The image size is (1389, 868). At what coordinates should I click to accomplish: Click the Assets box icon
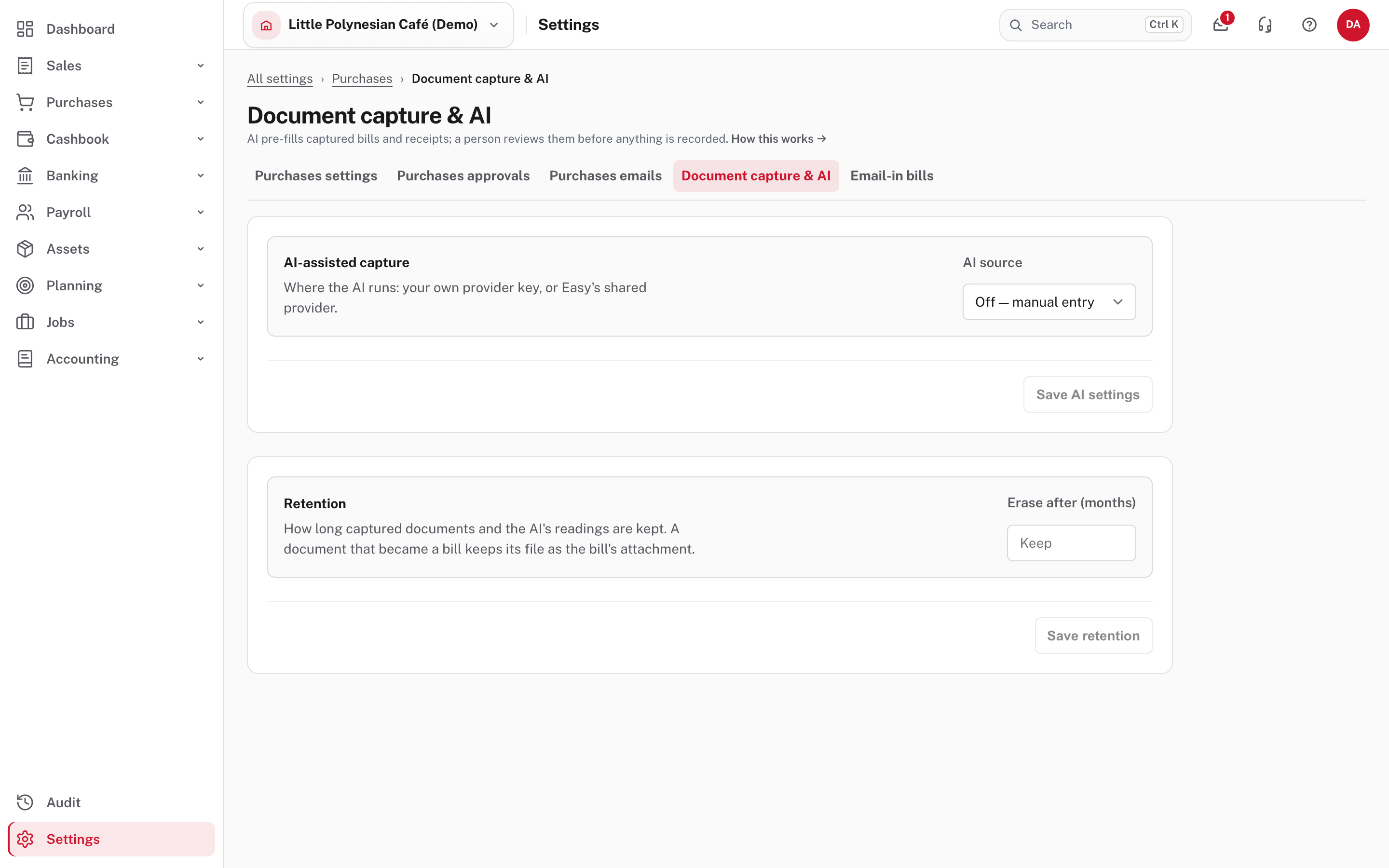(x=25, y=249)
